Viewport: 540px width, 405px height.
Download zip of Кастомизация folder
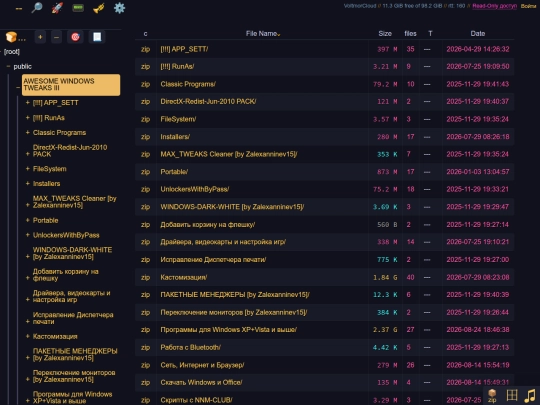coord(145,277)
